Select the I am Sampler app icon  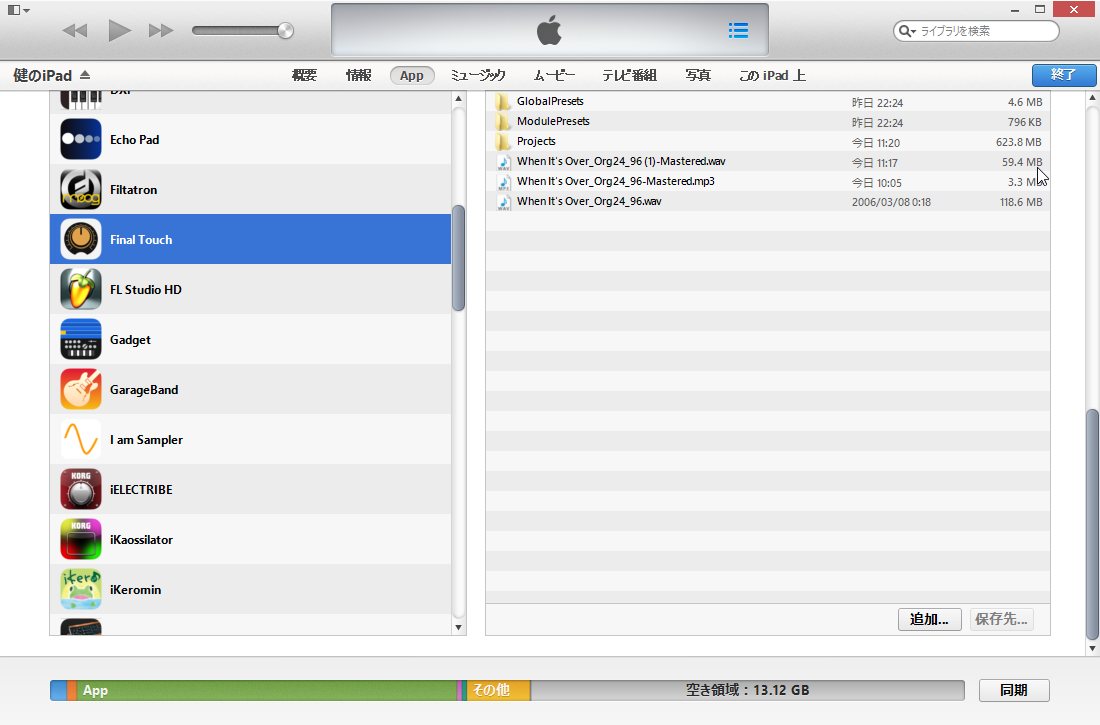tap(81, 439)
